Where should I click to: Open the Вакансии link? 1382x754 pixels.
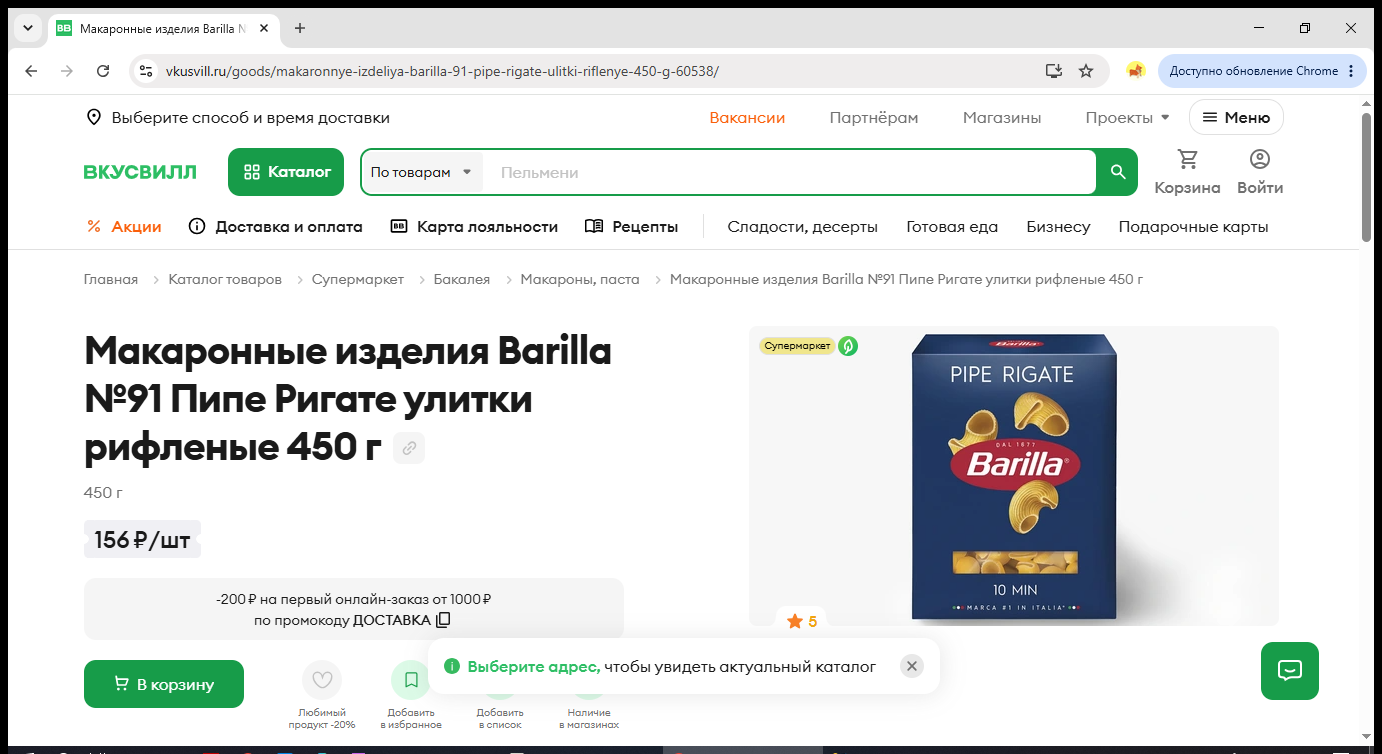click(747, 118)
